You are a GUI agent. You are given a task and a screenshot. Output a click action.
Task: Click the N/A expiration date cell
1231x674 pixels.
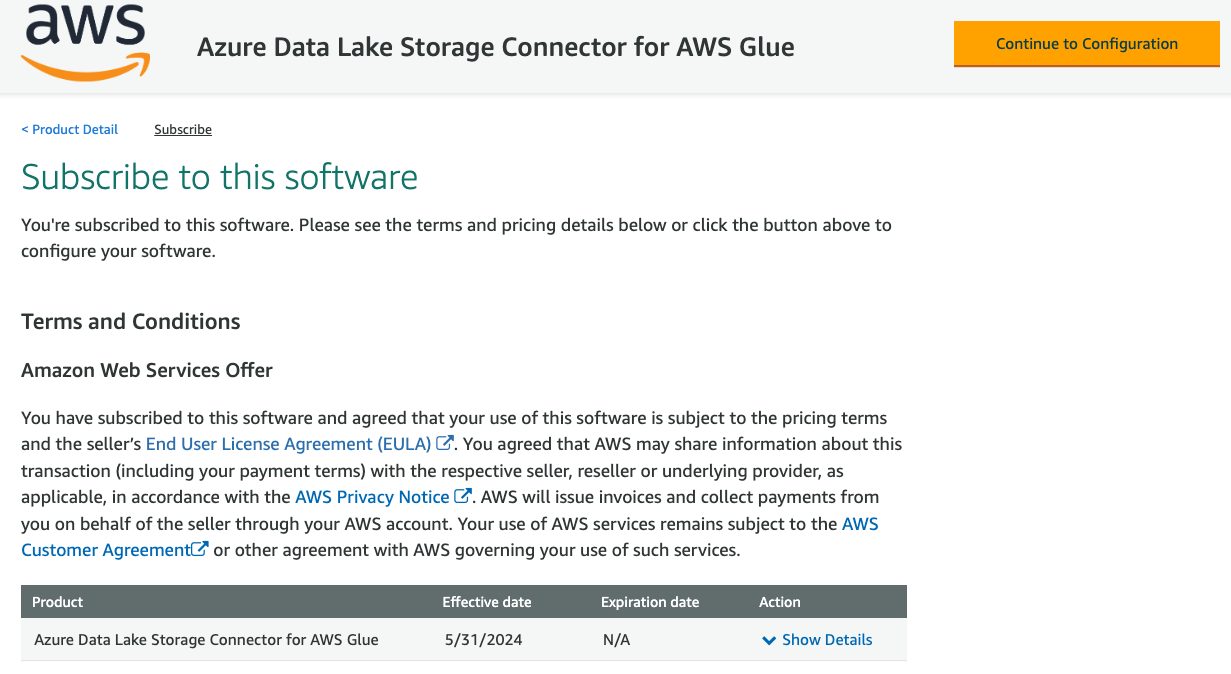pos(616,640)
